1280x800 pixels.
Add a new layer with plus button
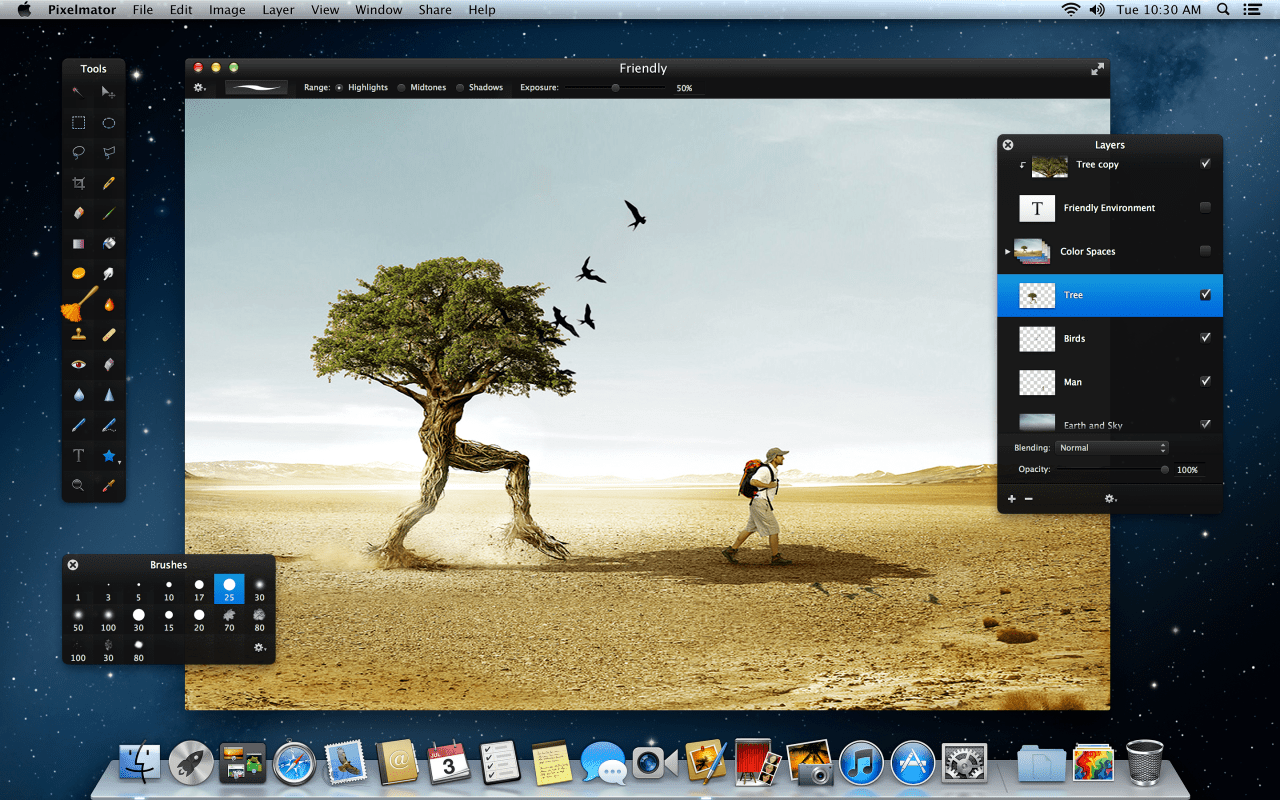click(x=1011, y=499)
